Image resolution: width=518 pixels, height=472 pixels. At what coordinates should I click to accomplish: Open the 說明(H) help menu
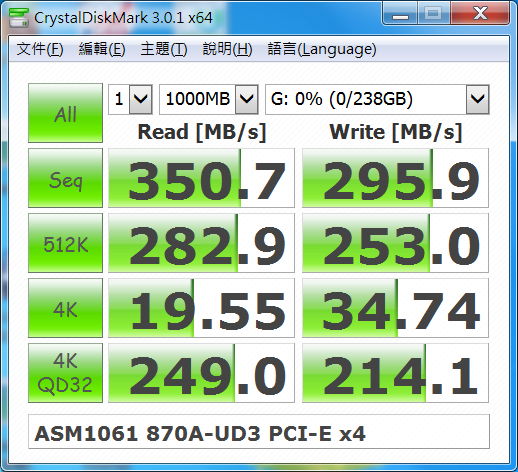227,49
